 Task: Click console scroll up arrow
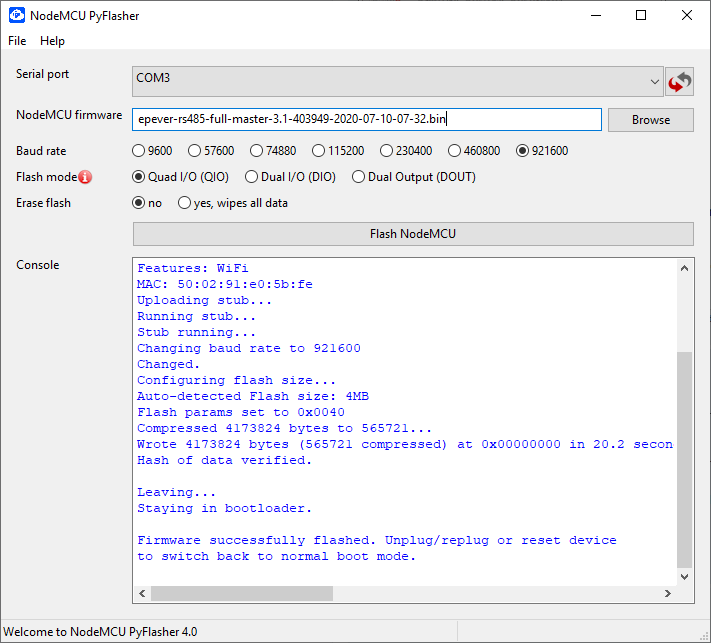684,267
